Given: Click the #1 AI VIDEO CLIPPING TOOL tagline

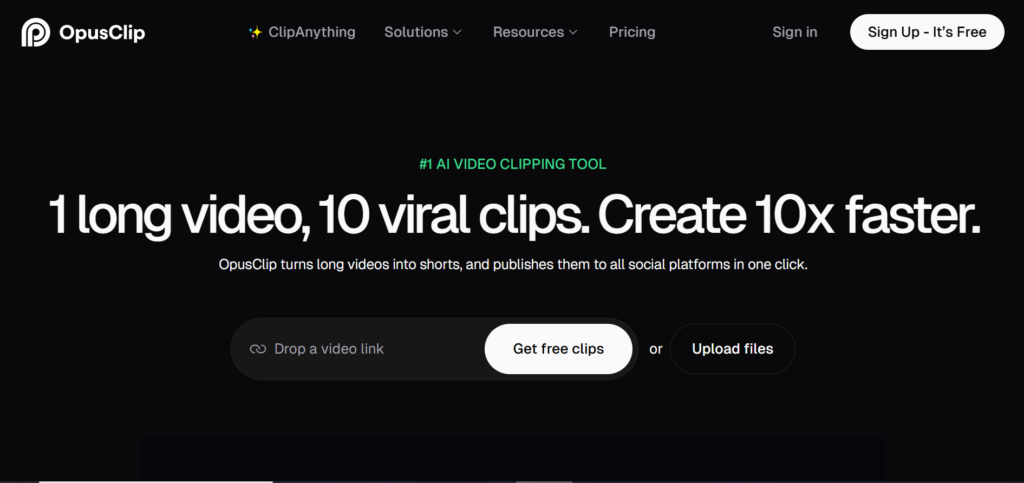Looking at the screenshot, I should [x=513, y=164].
